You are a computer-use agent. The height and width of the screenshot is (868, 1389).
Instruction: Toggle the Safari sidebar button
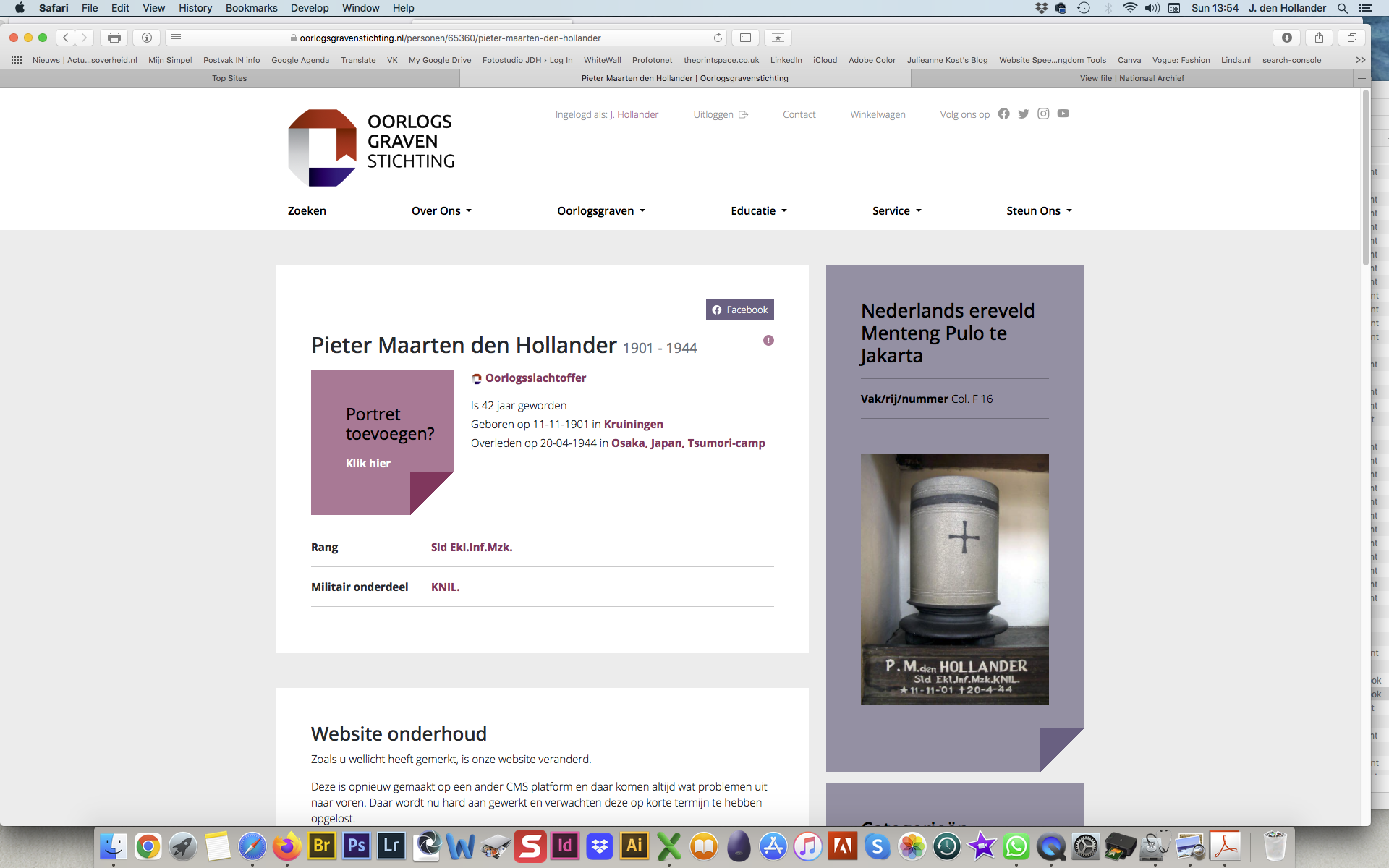745,38
